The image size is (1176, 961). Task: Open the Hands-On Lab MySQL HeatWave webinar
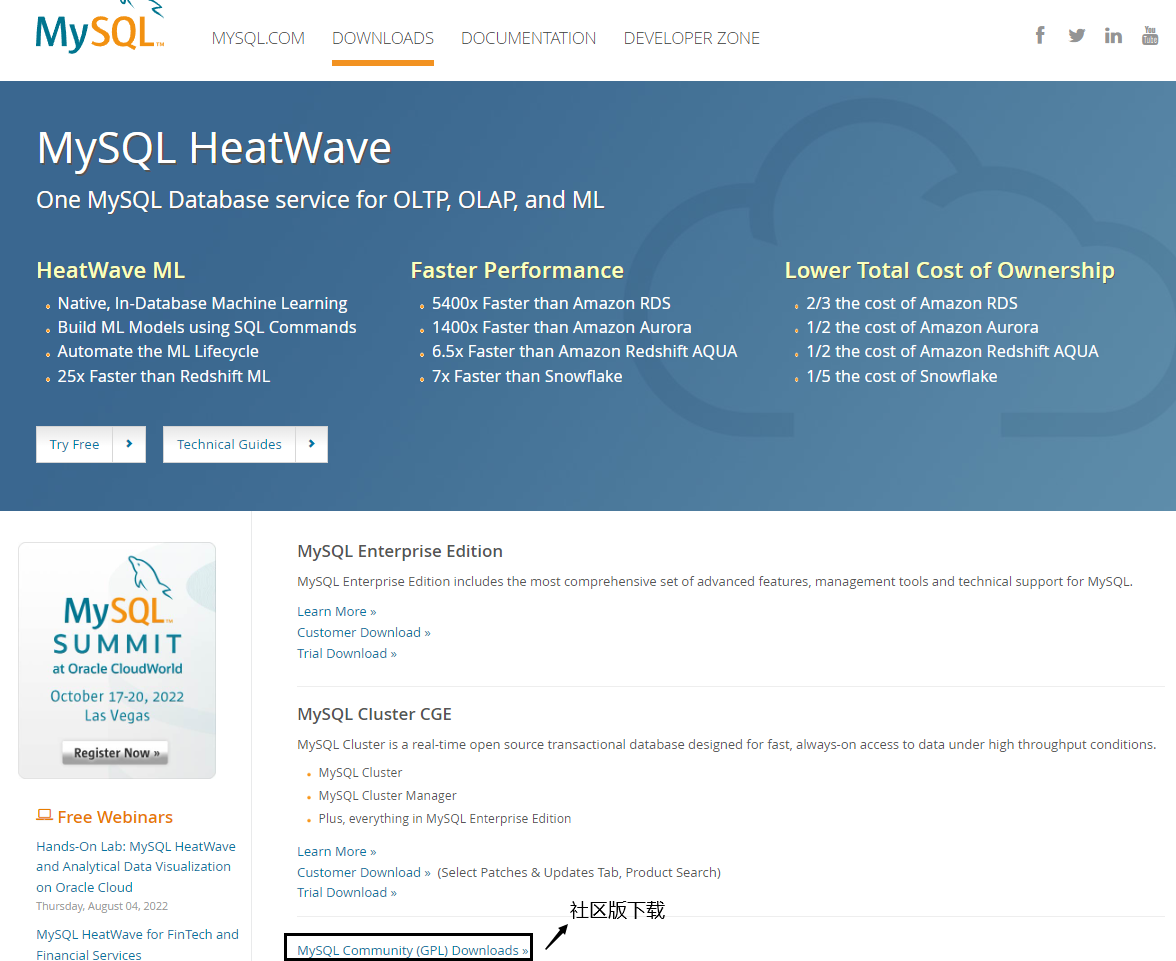pos(136,866)
